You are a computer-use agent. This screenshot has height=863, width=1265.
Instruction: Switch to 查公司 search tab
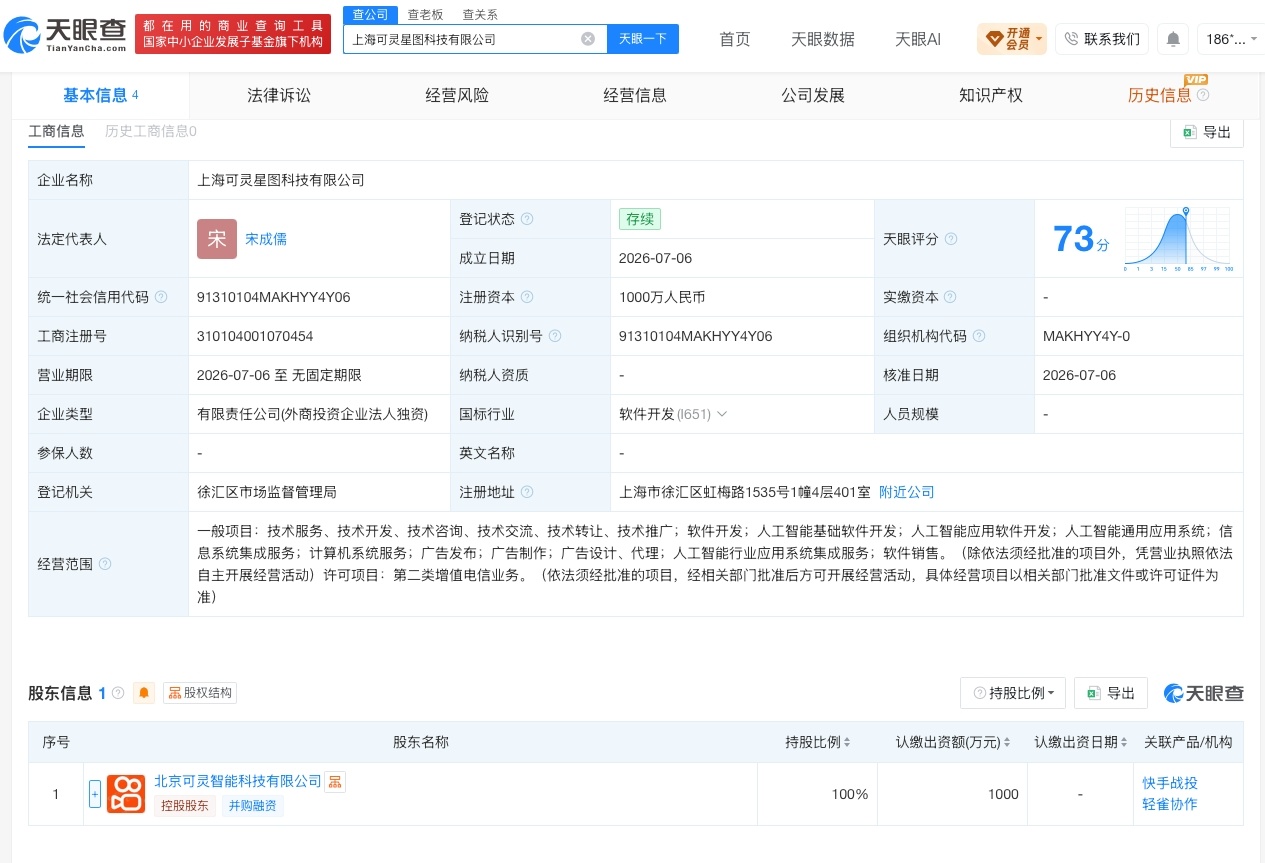tap(371, 14)
